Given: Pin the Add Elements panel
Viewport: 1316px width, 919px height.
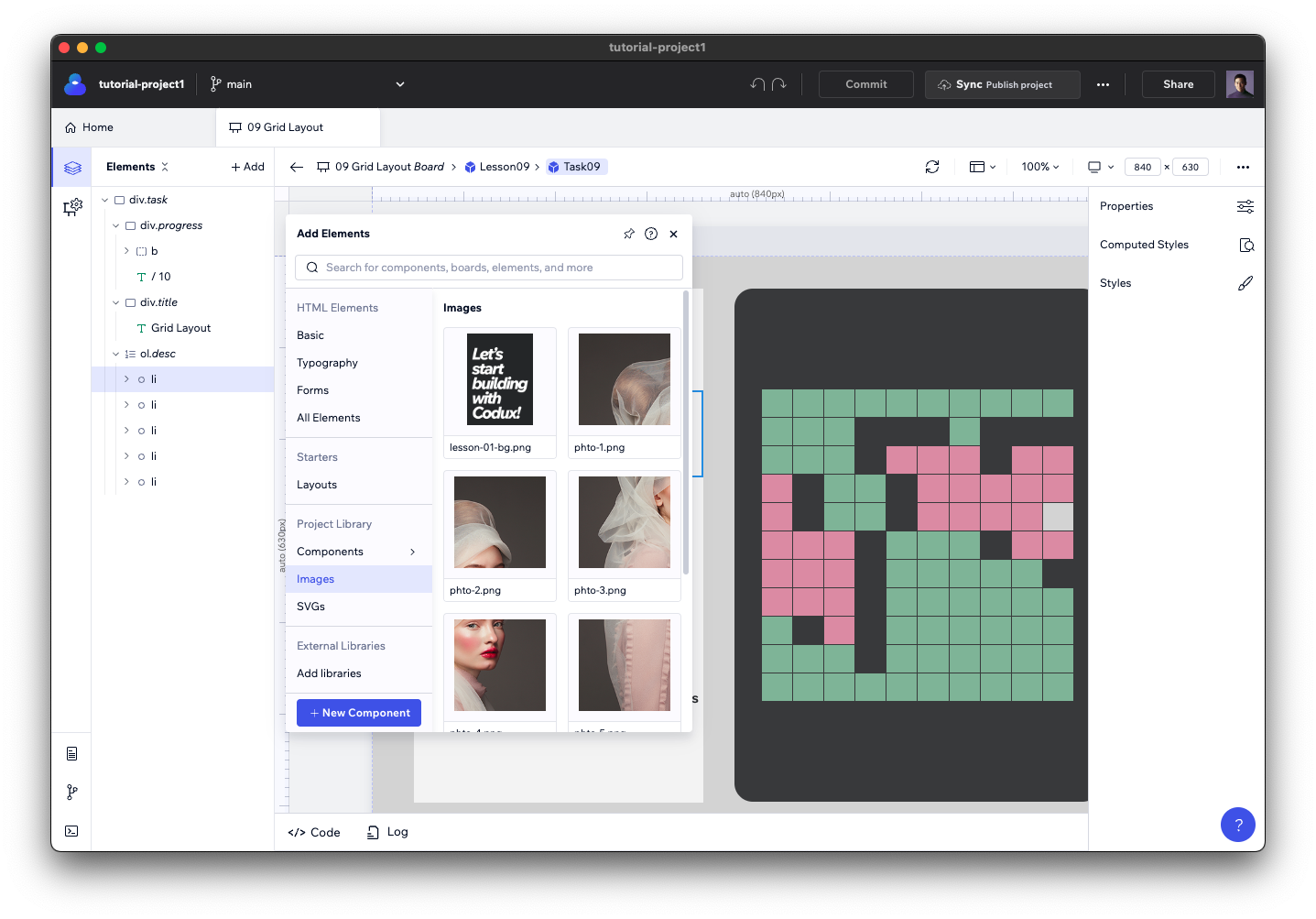Looking at the screenshot, I should [x=629, y=234].
